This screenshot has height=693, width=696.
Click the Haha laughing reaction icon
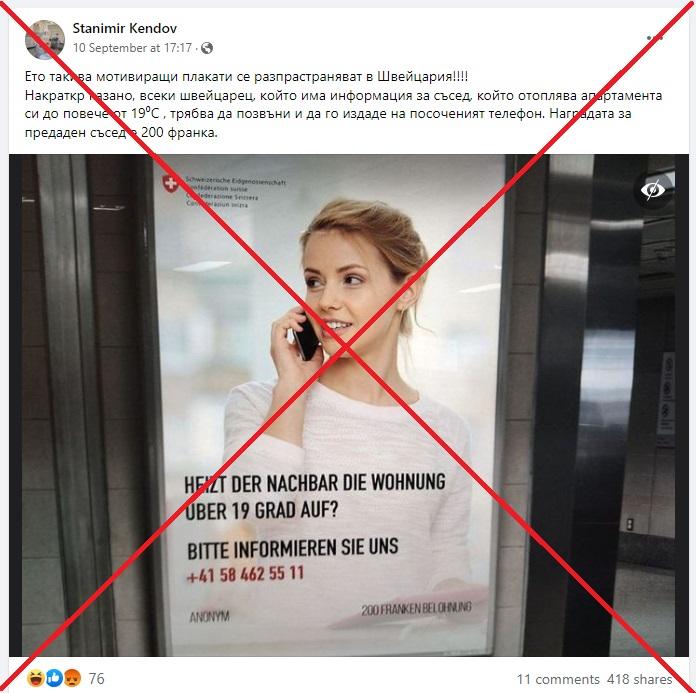click(36, 678)
